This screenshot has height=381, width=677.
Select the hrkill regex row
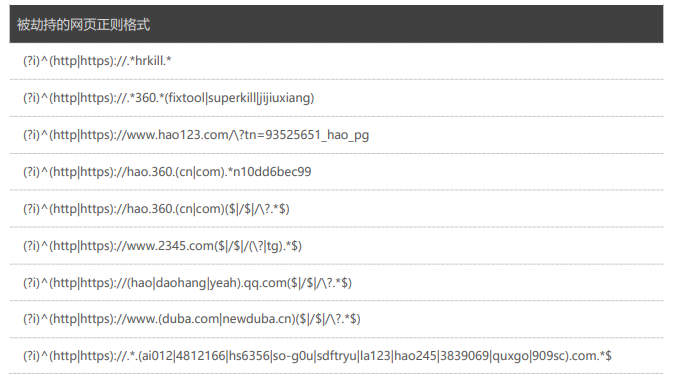pos(336,61)
